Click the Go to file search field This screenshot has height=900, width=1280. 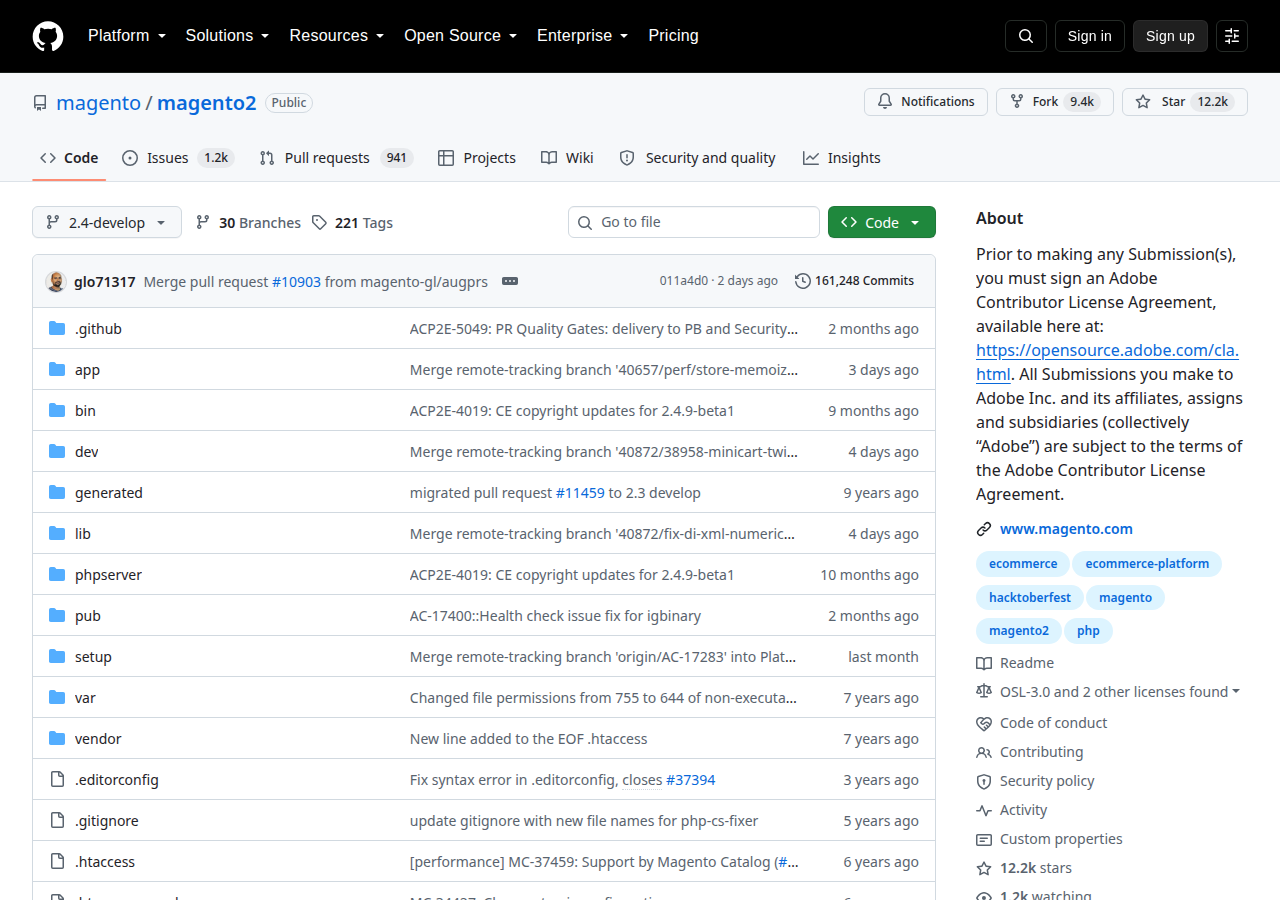pyautogui.click(x=694, y=222)
